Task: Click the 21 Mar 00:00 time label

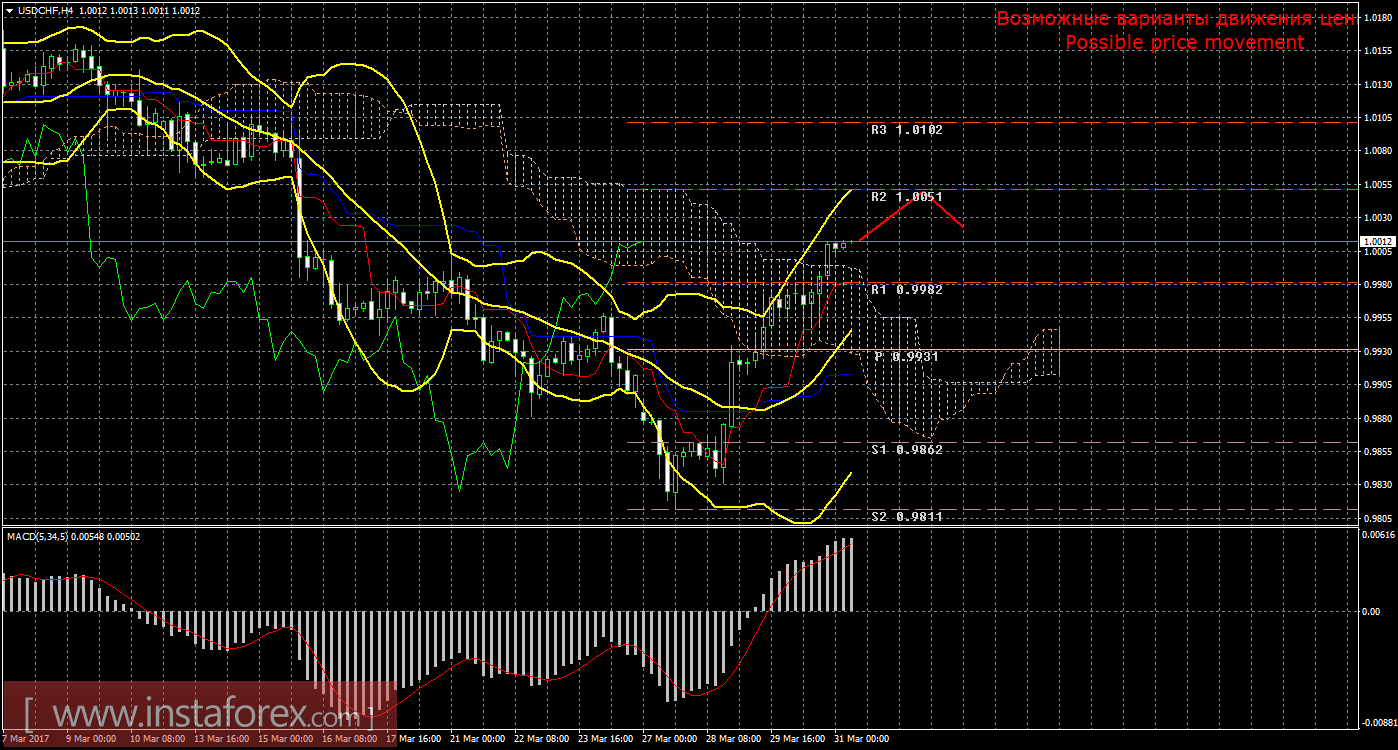Action: [478, 740]
